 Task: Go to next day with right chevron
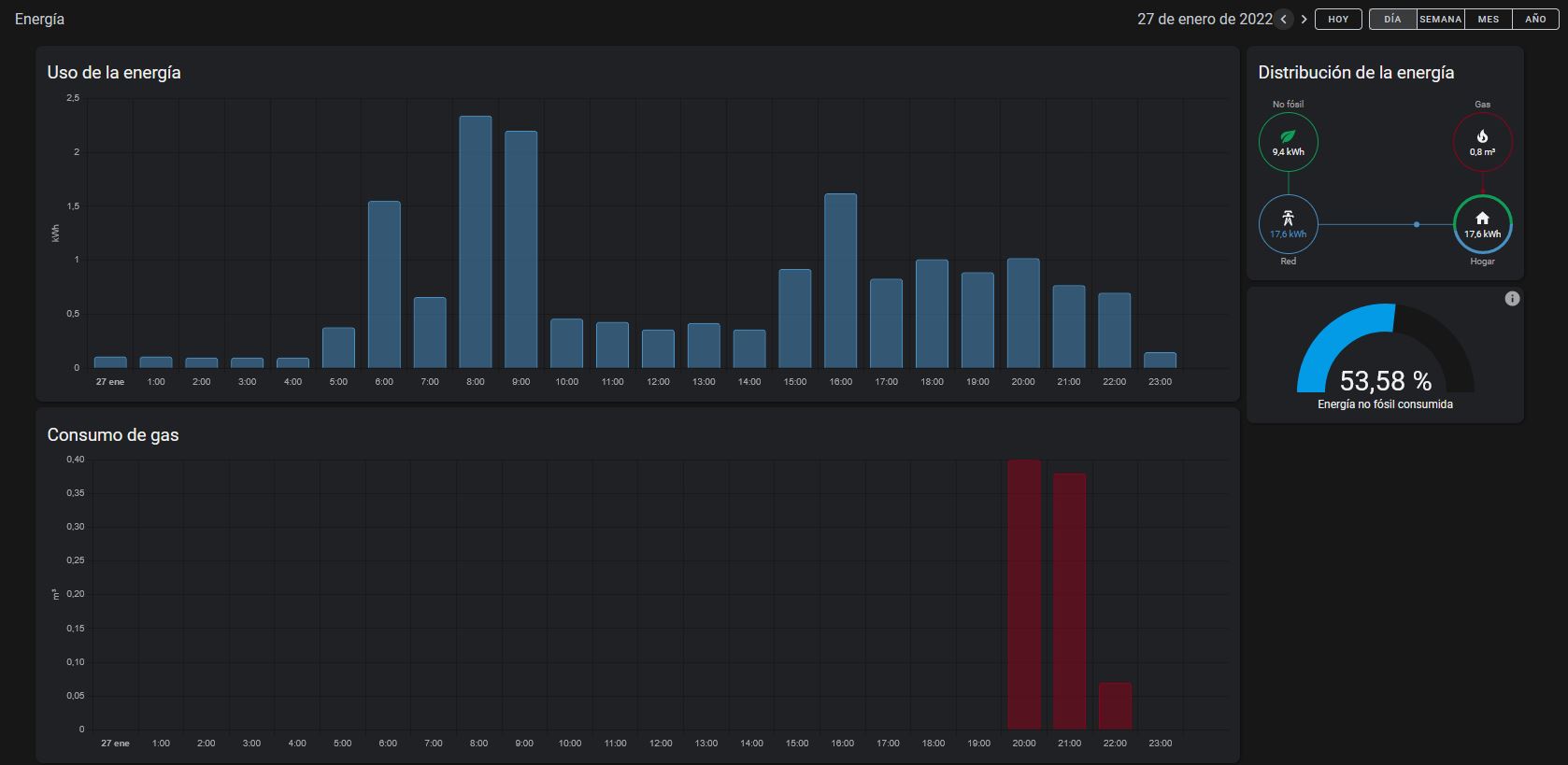tap(1304, 20)
